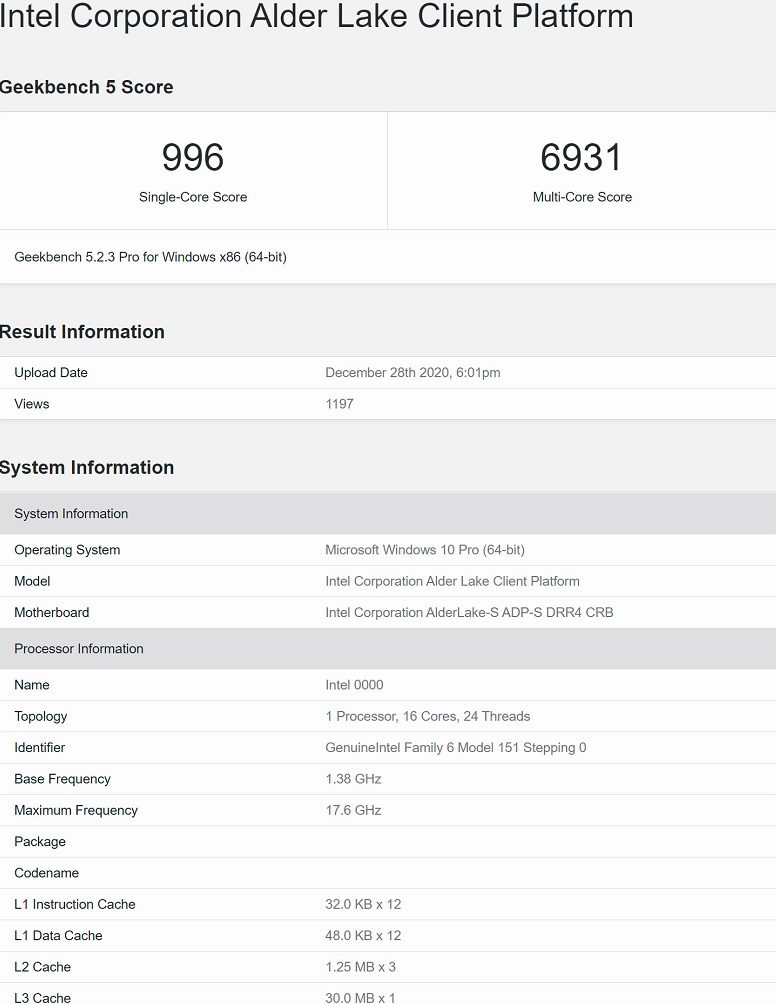Select GenuineIntel Family 6 Model 151 Stepping 0
The image size is (776, 1004).
click(x=456, y=748)
